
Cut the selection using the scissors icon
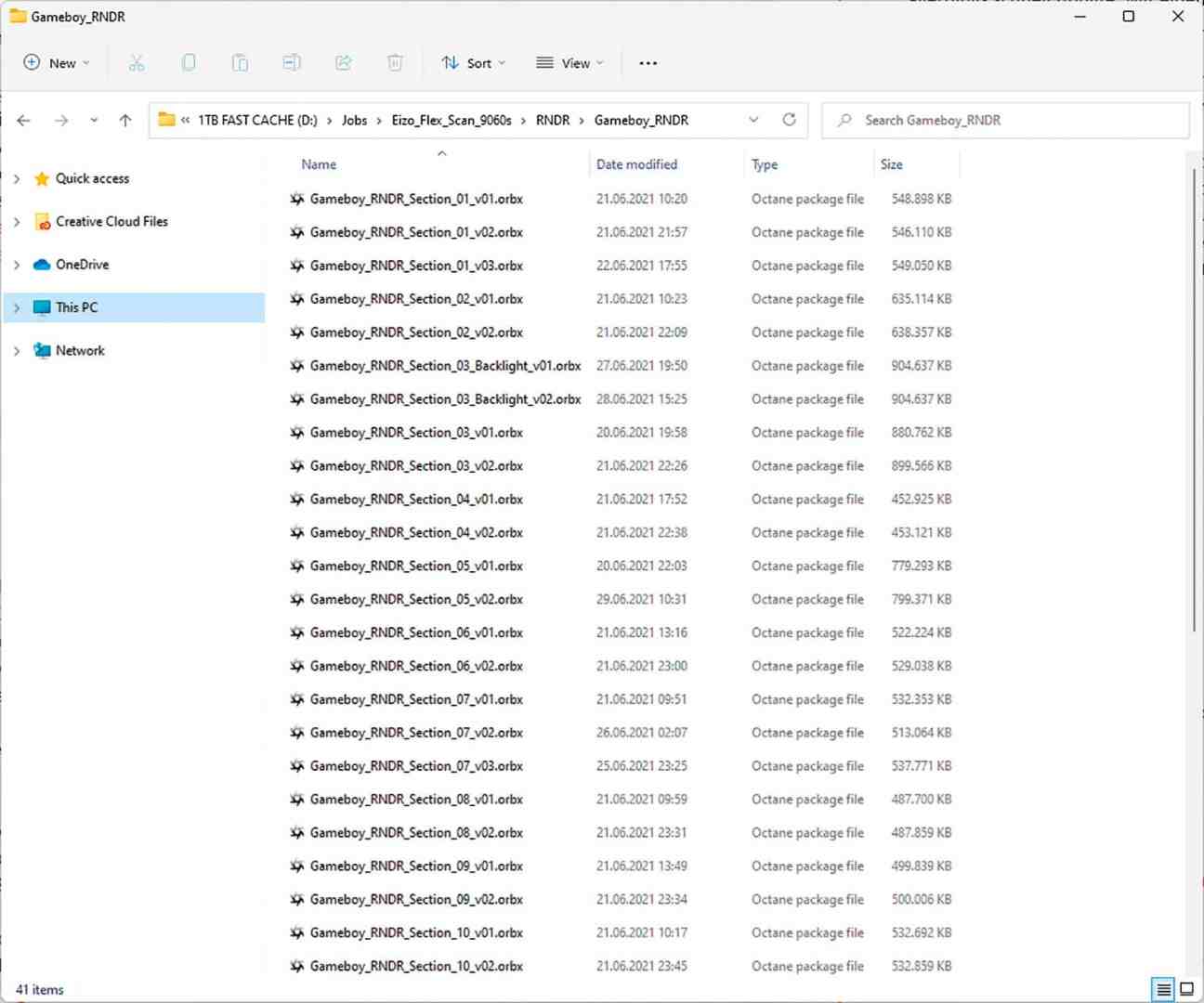(x=137, y=62)
